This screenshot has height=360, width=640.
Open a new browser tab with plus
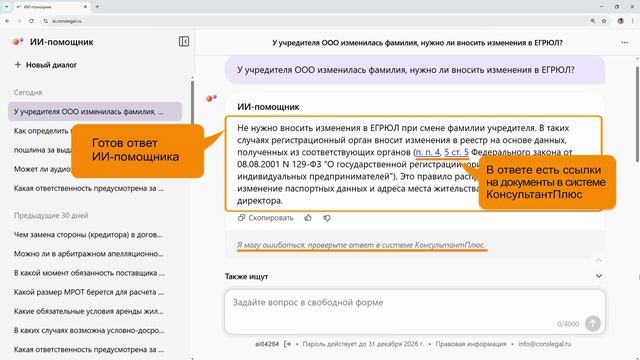97,7
